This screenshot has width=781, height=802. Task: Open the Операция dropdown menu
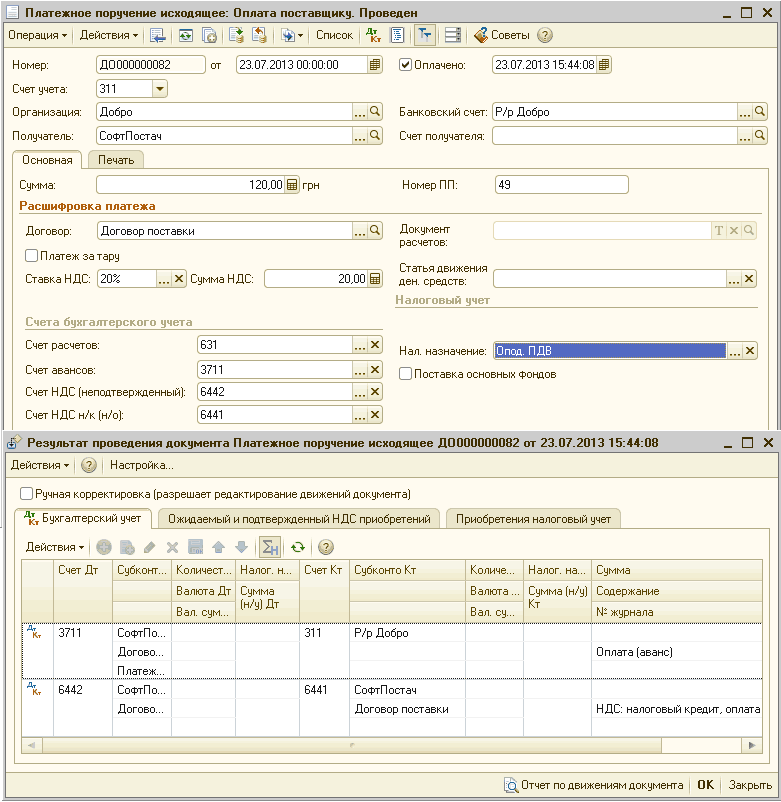coord(37,35)
